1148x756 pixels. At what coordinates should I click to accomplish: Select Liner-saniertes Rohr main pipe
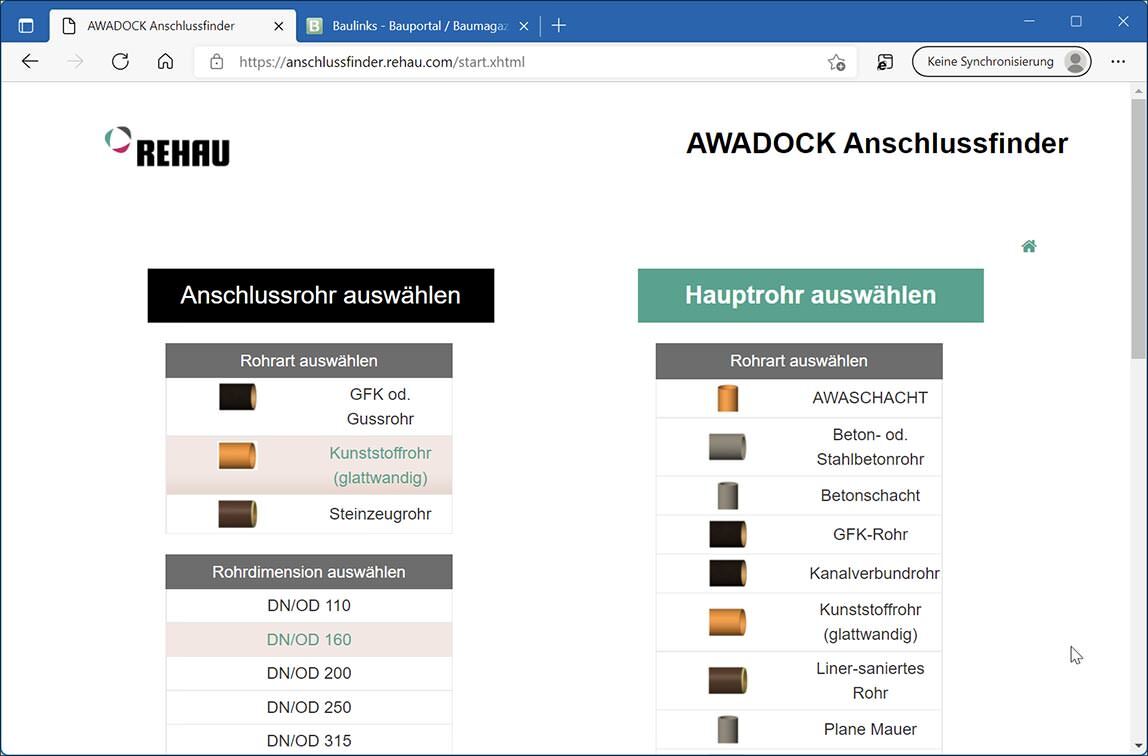tap(799, 681)
